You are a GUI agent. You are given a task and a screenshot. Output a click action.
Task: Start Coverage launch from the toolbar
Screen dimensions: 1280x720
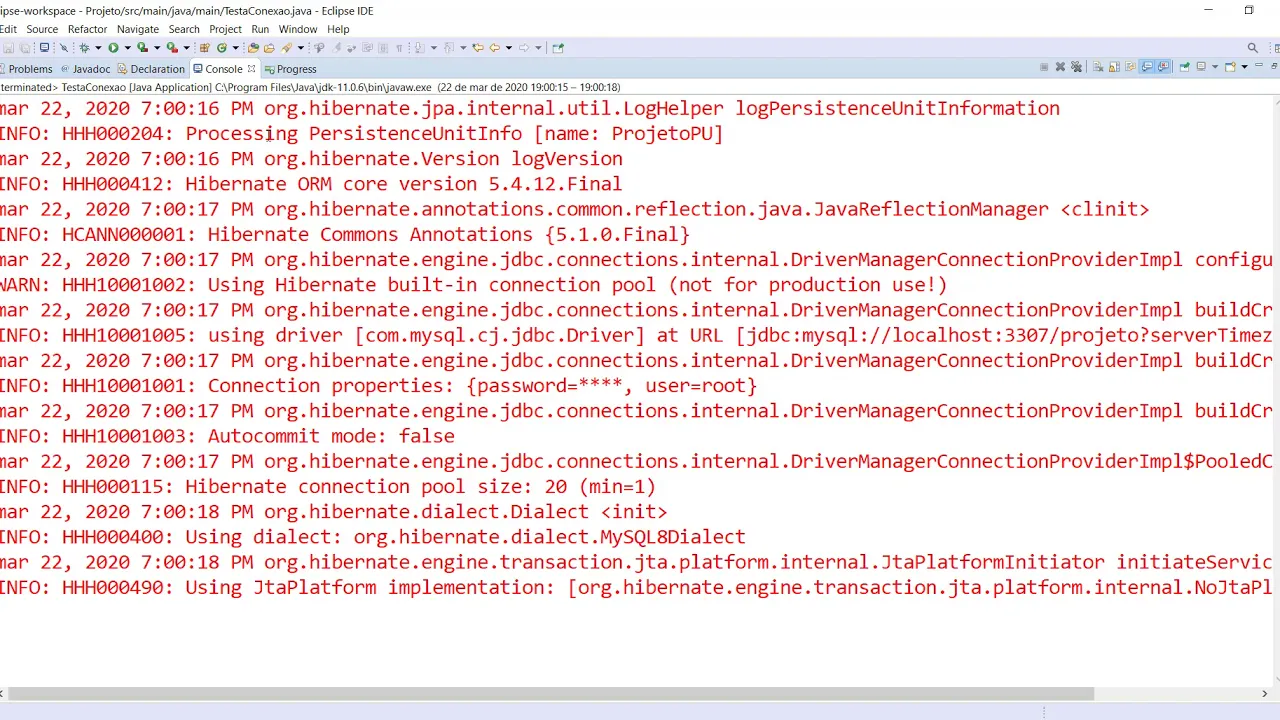pyautogui.click(x=142, y=47)
